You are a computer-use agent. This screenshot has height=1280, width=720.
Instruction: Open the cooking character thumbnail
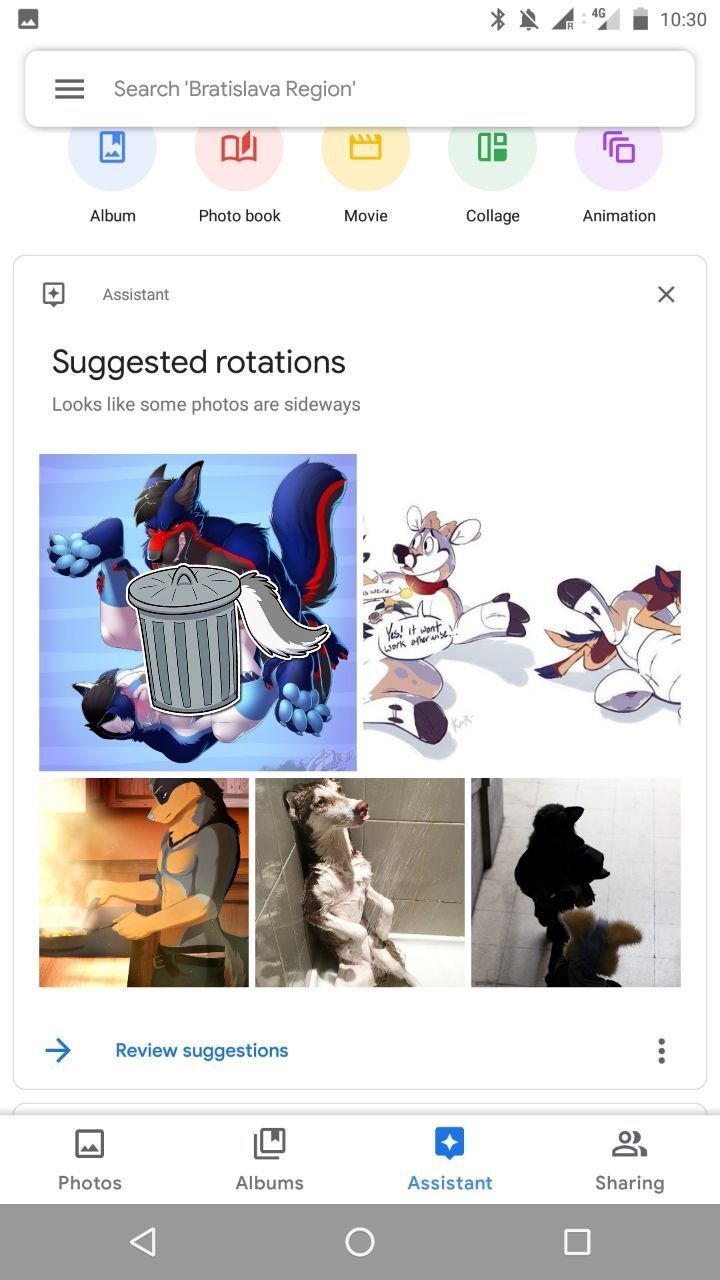144,883
